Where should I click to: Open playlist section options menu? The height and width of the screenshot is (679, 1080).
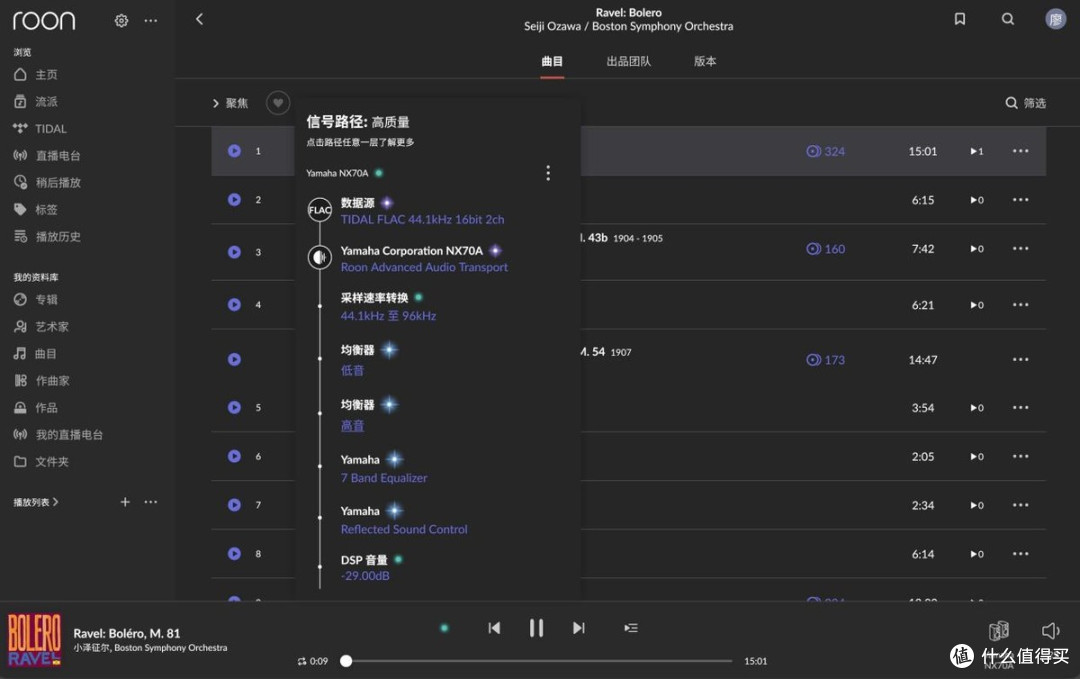pos(151,502)
